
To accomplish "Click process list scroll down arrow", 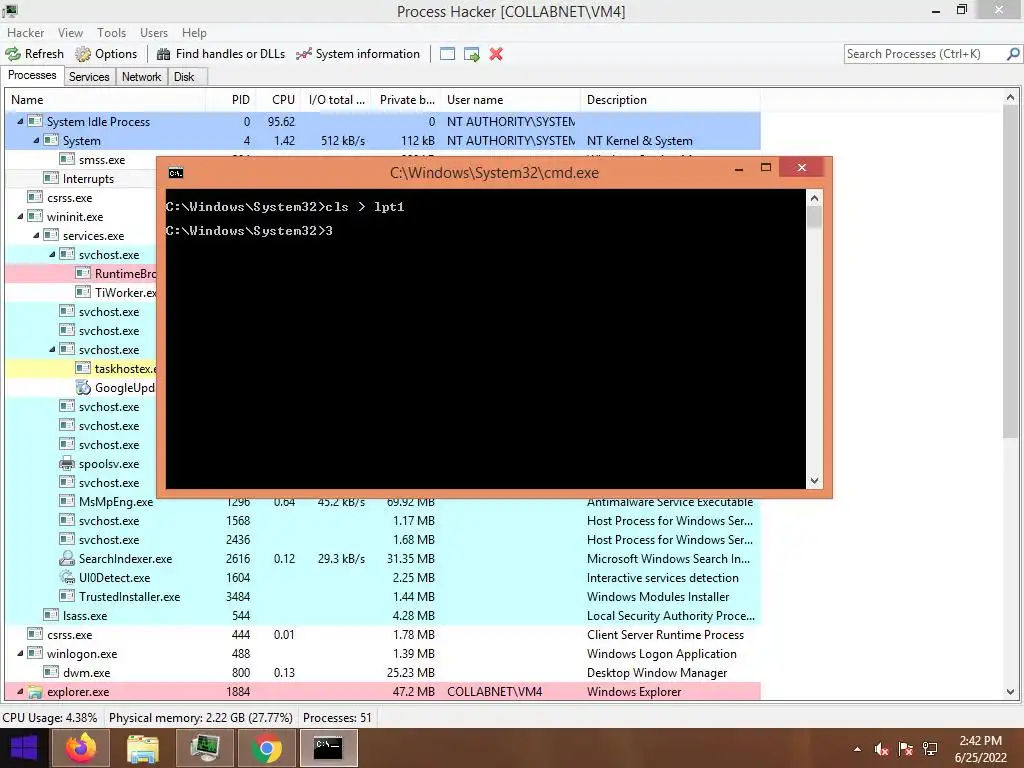I will [1010, 692].
